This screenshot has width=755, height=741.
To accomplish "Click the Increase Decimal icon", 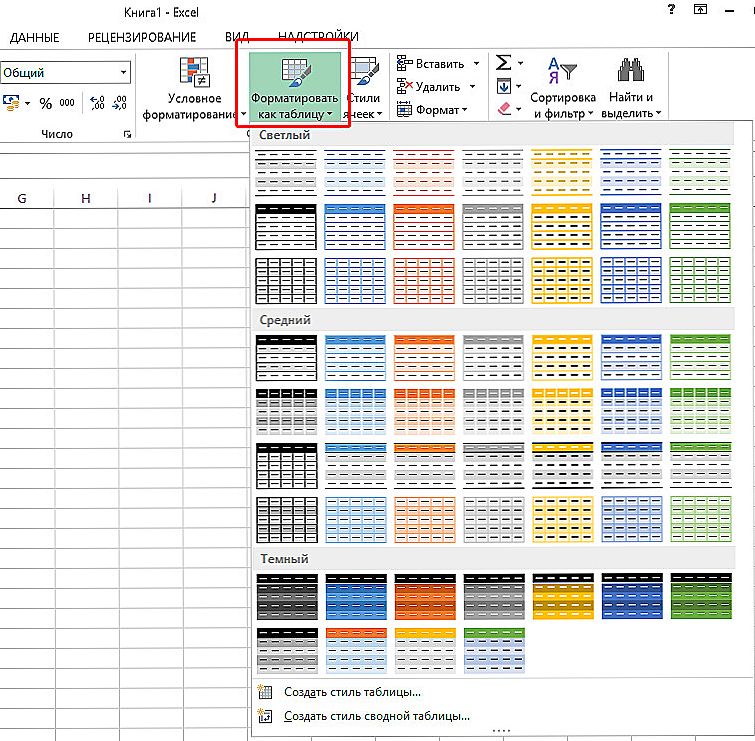I will click(97, 103).
